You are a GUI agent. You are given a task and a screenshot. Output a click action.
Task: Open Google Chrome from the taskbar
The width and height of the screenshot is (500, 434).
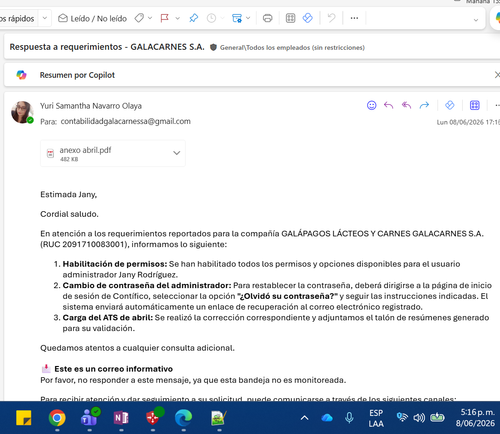coord(57,418)
